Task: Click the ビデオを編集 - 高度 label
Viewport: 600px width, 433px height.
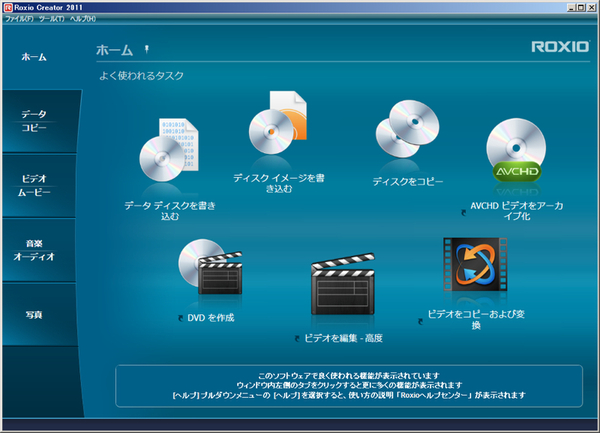Action: pyautogui.click(x=343, y=338)
